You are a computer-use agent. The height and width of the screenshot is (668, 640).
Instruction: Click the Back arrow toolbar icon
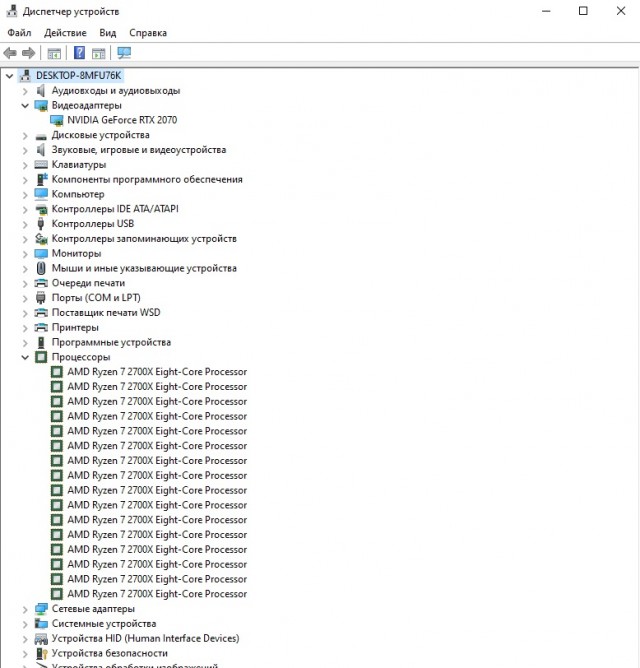click(10, 53)
